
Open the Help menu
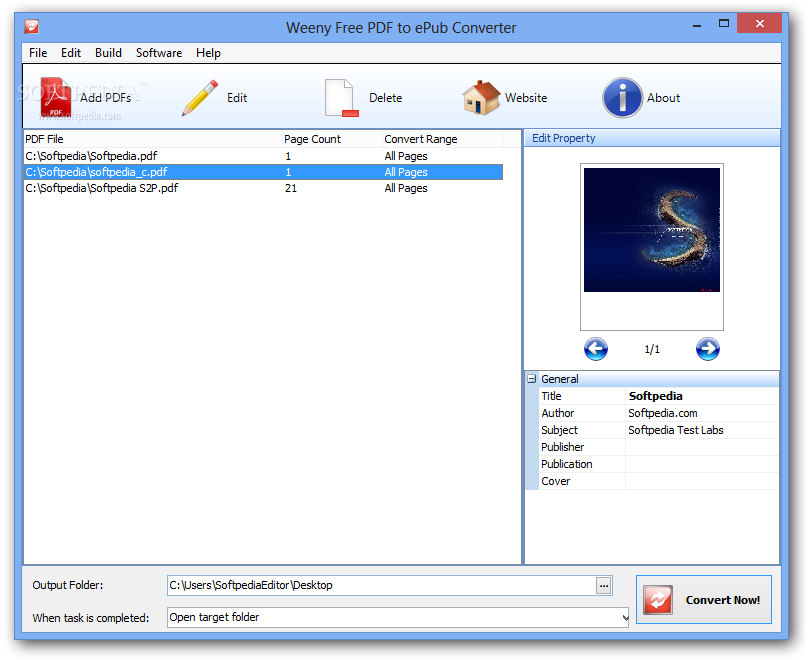(208, 53)
